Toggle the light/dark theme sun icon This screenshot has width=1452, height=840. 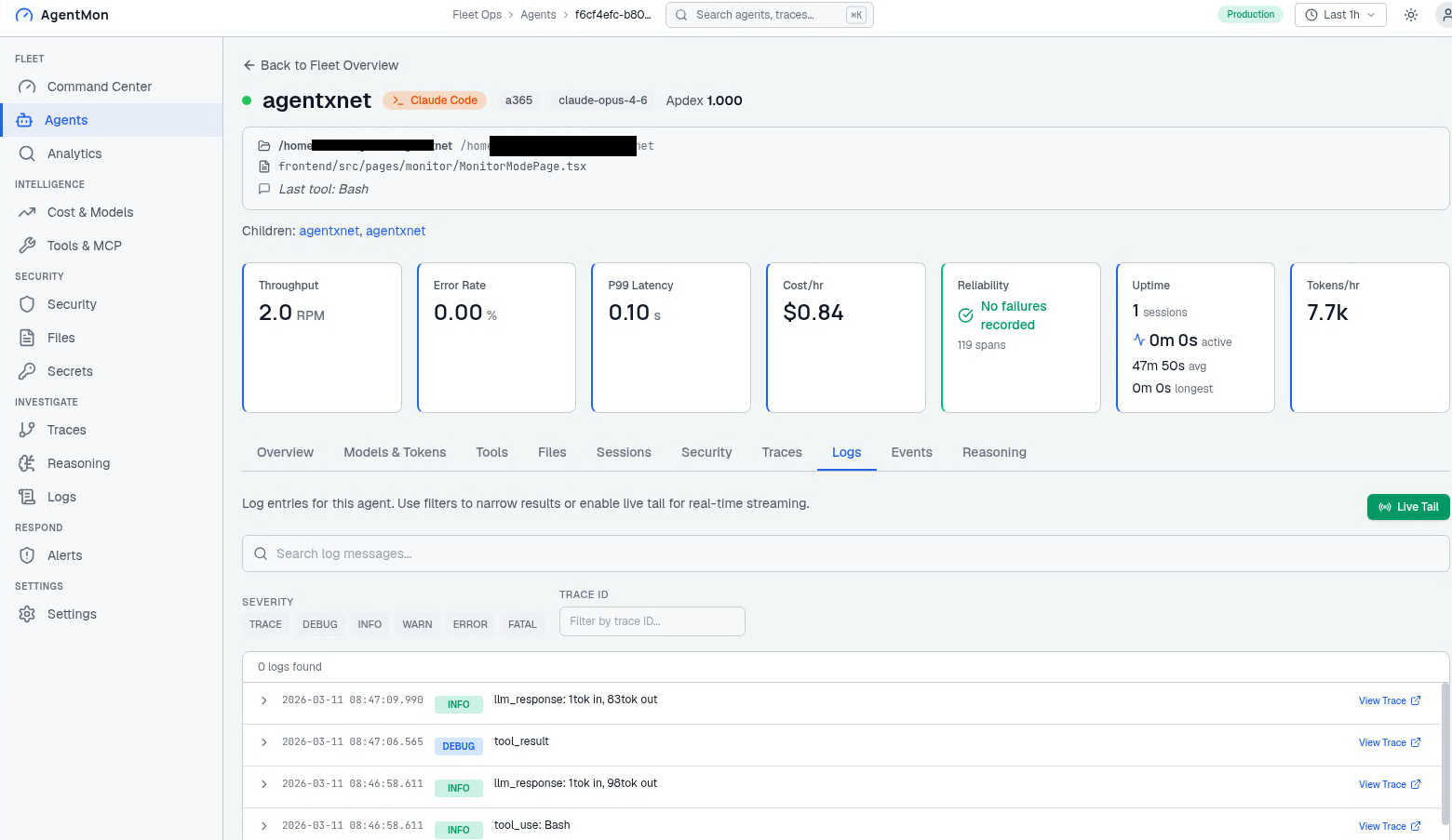point(1411,15)
